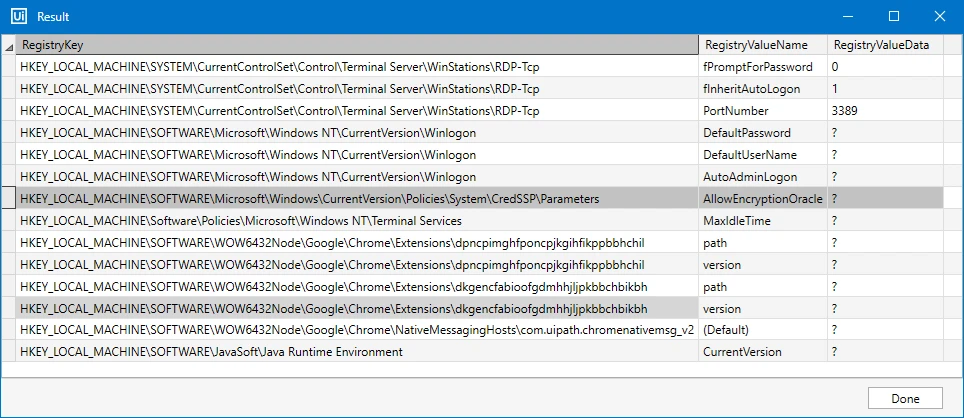Screen dimensions: 964x418
Task: Select the CurrentVersion value name cell
Action: pyautogui.click(x=763, y=352)
